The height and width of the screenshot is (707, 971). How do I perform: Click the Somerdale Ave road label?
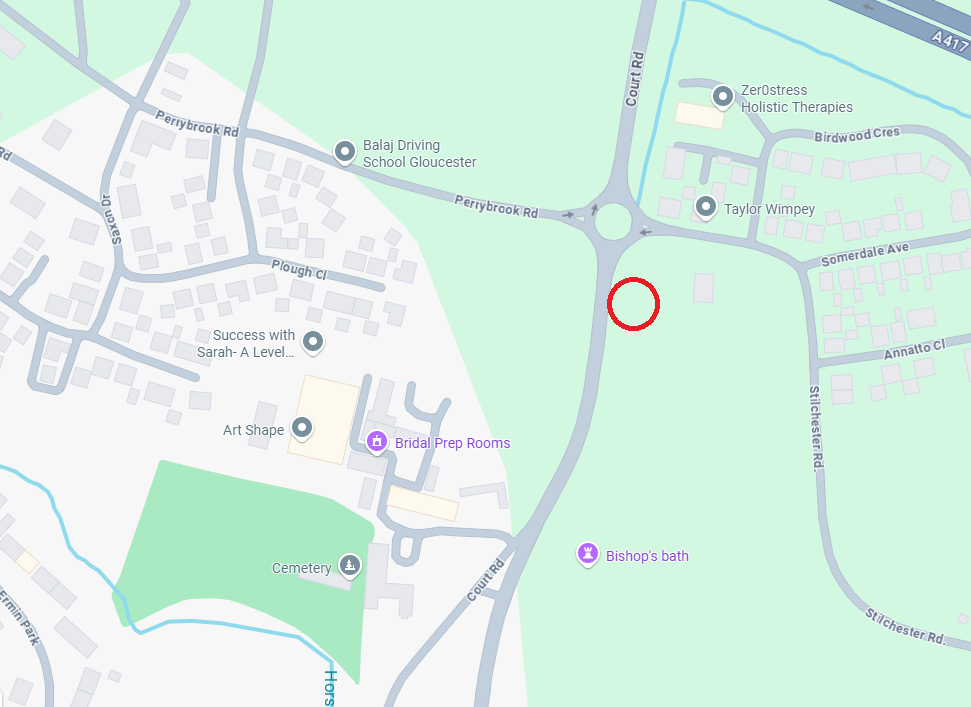pos(865,254)
